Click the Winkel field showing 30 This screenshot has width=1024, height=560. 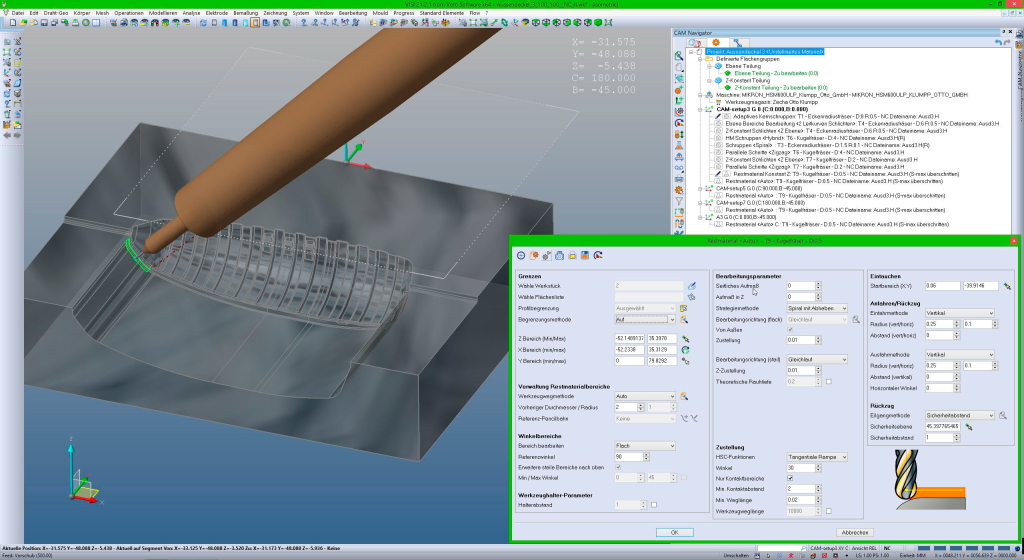pos(800,468)
